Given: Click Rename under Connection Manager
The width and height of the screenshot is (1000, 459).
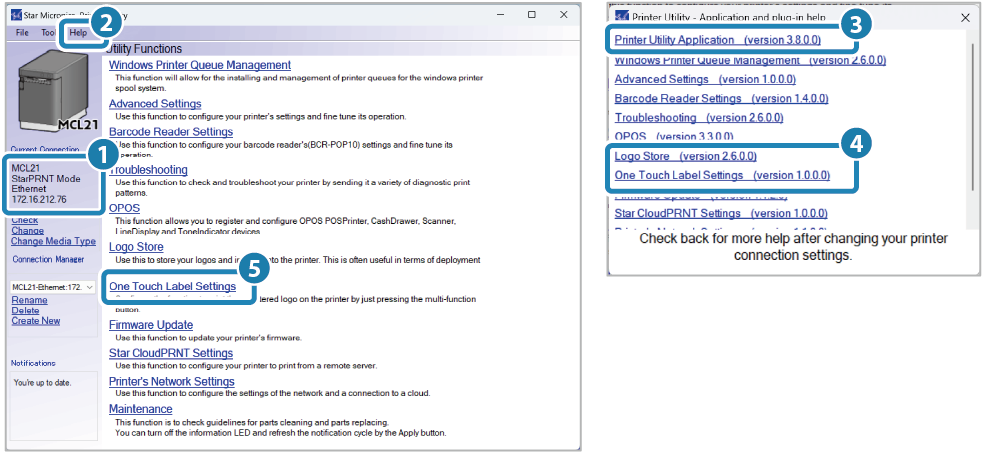Looking at the screenshot, I should tap(29, 300).
